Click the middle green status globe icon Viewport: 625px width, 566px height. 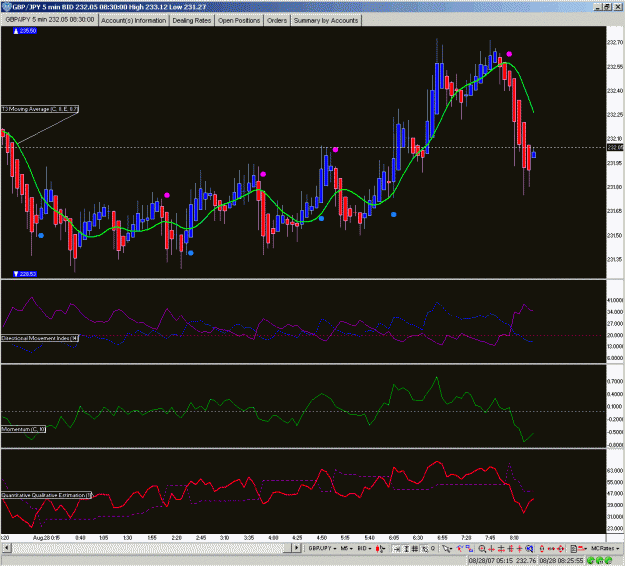tap(600, 560)
